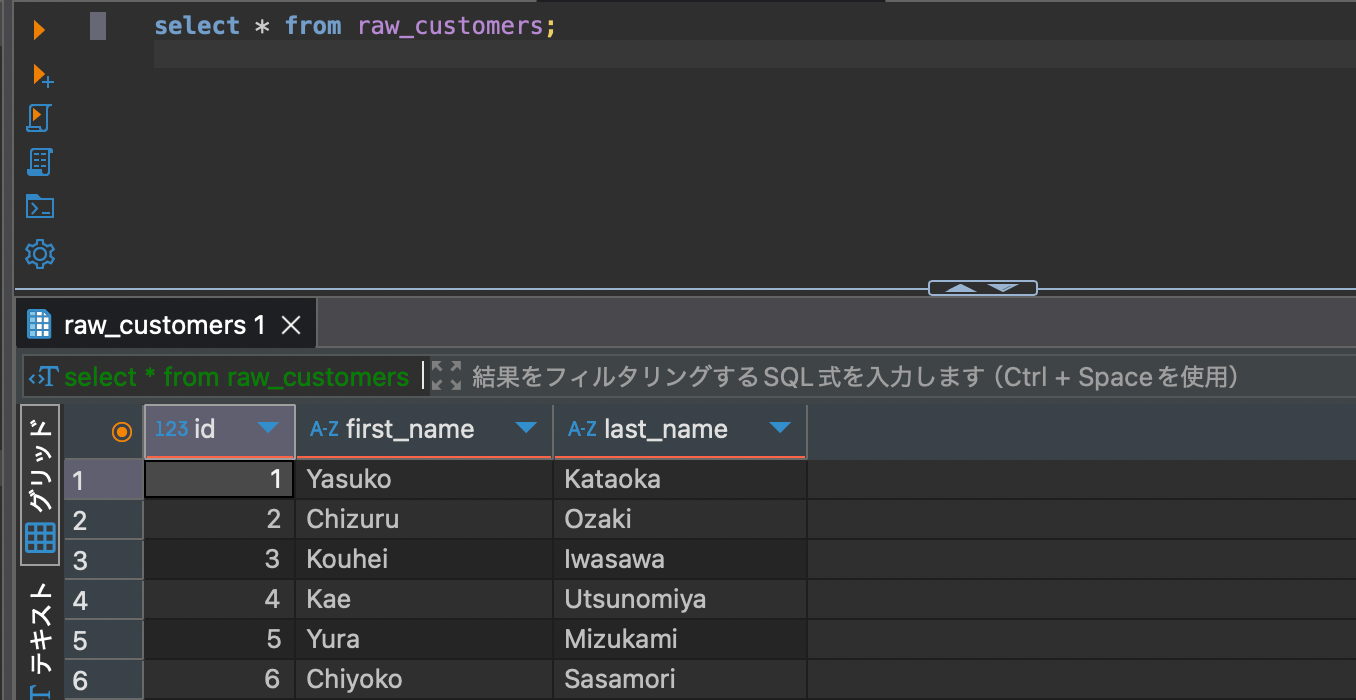Click the id cell in Chiyoko's row
Image resolution: width=1356 pixels, height=700 pixels.
click(220, 679)
